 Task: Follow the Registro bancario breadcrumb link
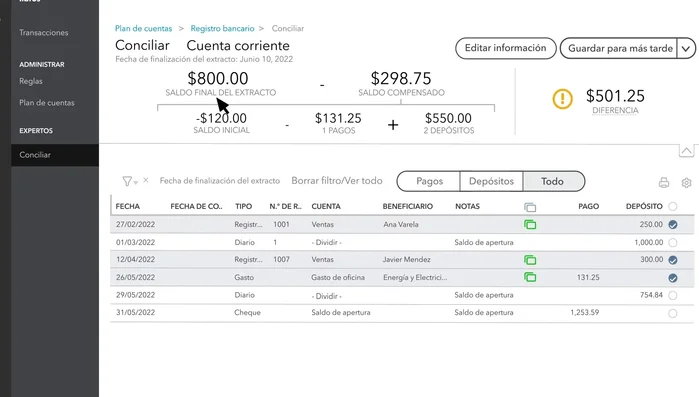[x=222, y=29]
